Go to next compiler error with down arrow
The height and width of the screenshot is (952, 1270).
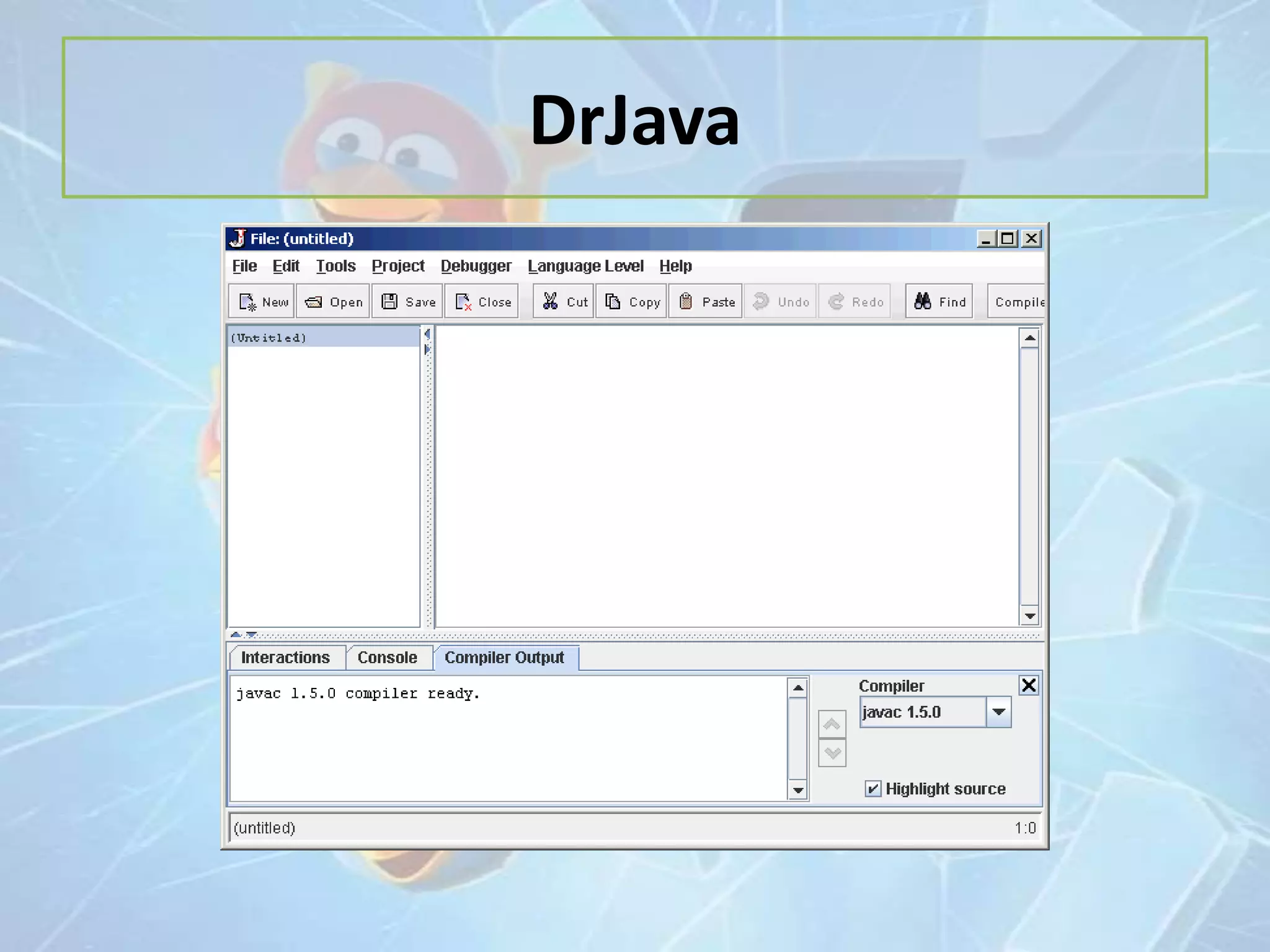(x=832, y=753)
